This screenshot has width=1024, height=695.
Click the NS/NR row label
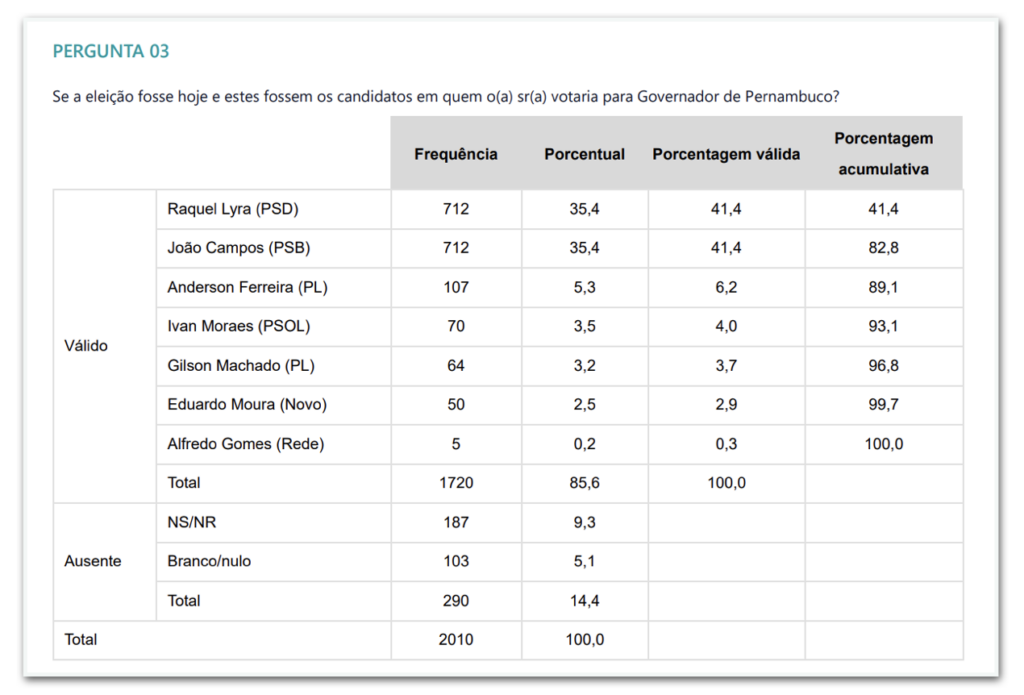190,522
